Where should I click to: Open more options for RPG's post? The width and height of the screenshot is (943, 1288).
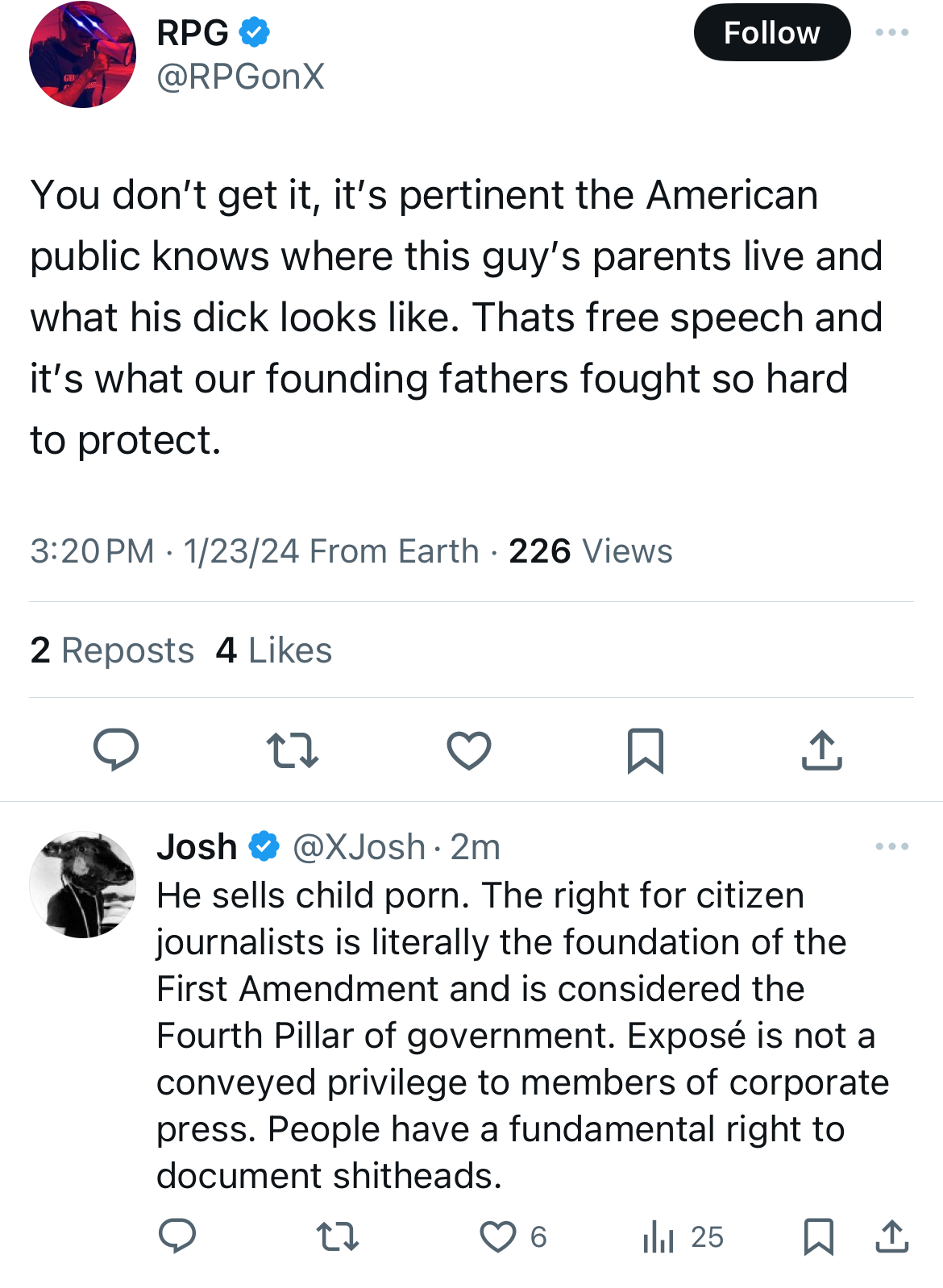tap(892, 32)
